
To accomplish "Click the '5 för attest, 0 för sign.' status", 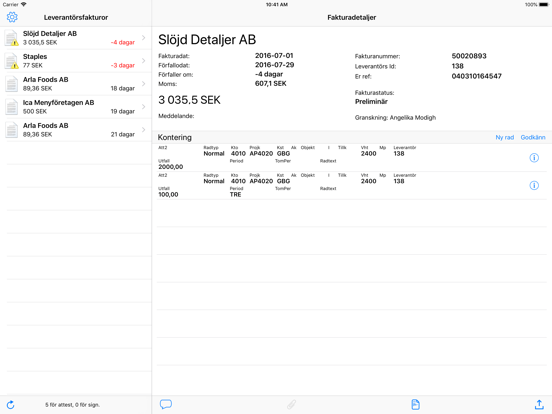I will 72,405.
